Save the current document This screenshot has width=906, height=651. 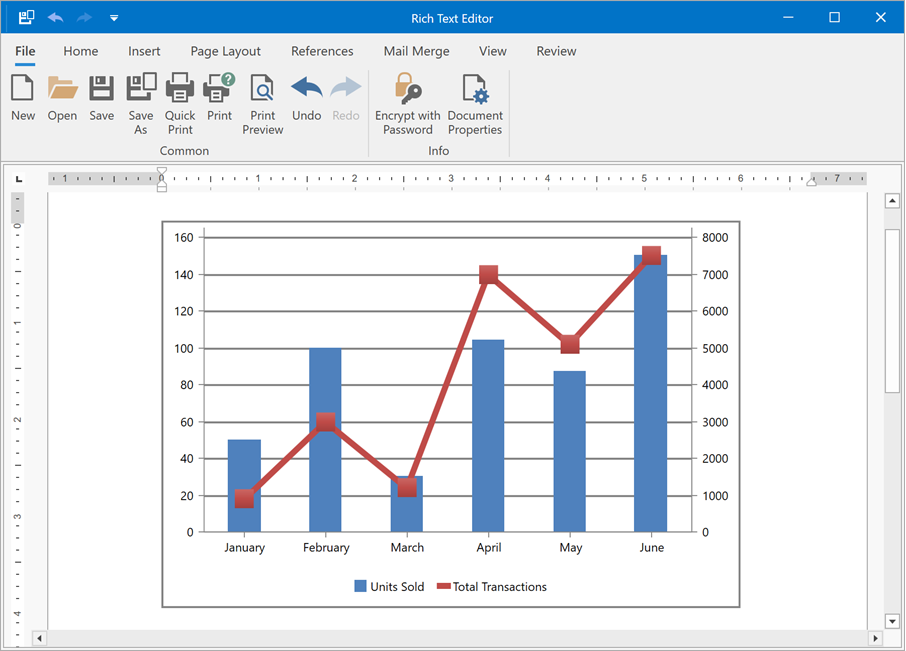pyautogui.click(x=101, y=95)
